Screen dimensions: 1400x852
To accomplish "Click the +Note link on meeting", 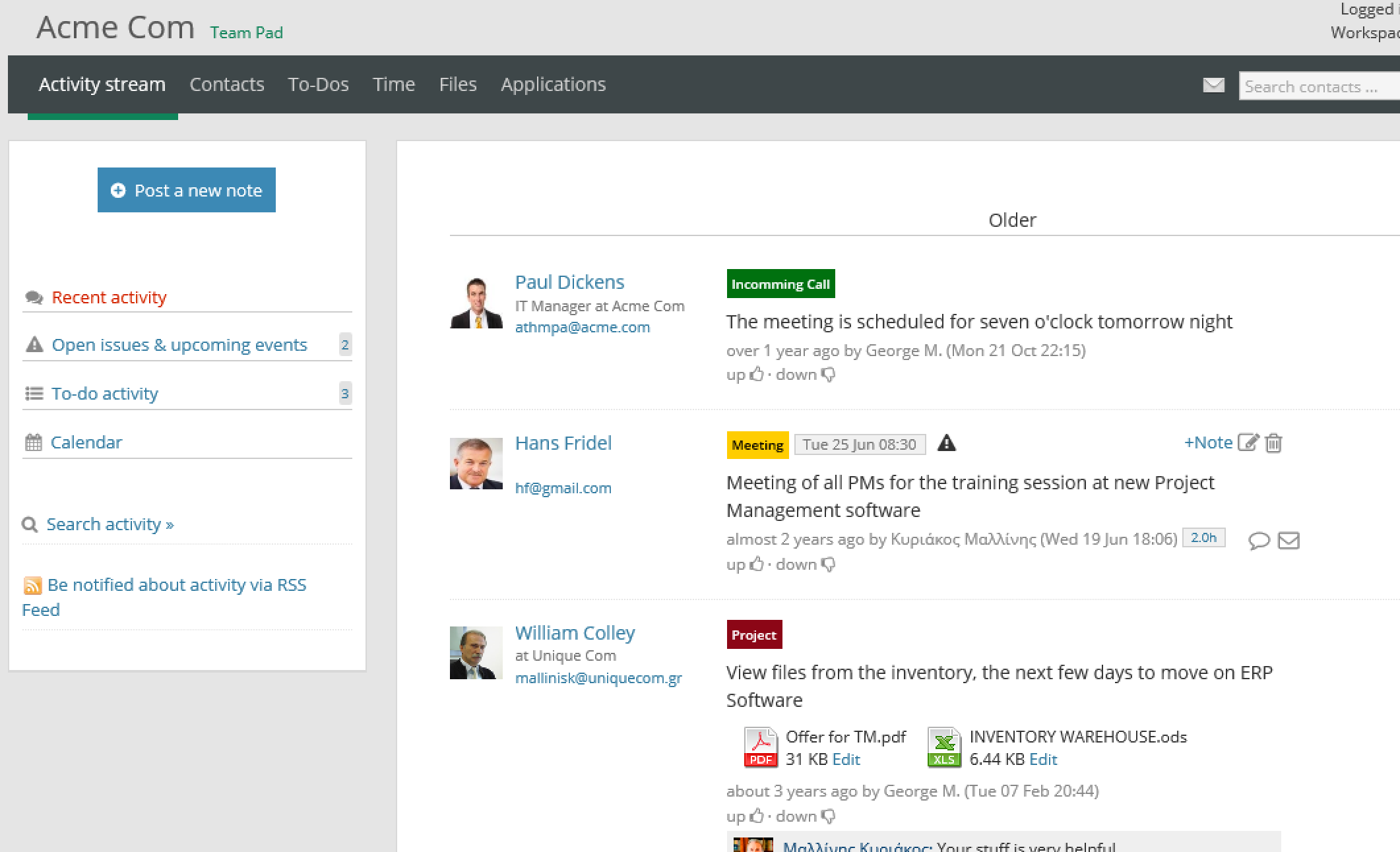I will click(1208, 442).
